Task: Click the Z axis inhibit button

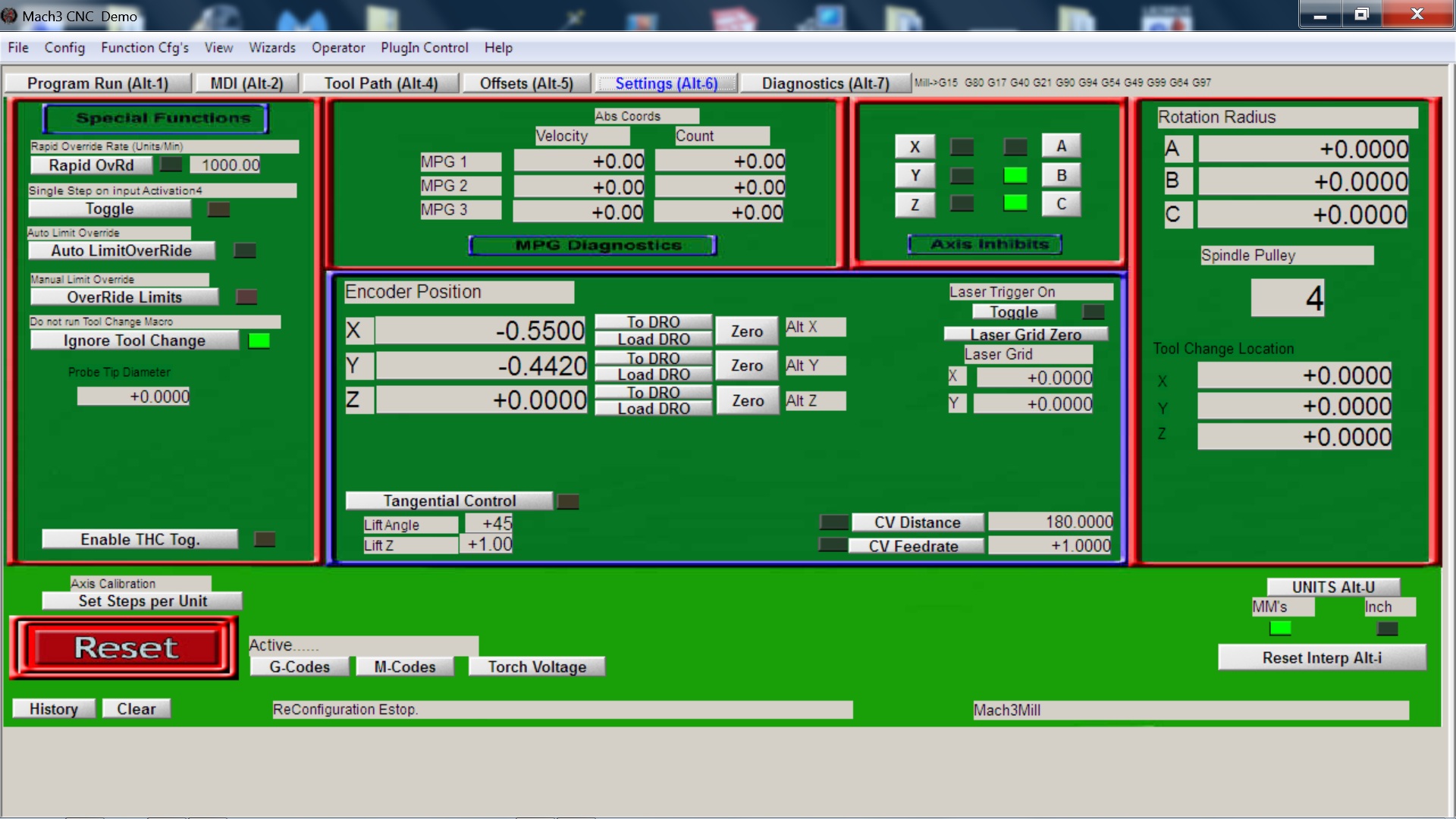Action: (914, 205)
